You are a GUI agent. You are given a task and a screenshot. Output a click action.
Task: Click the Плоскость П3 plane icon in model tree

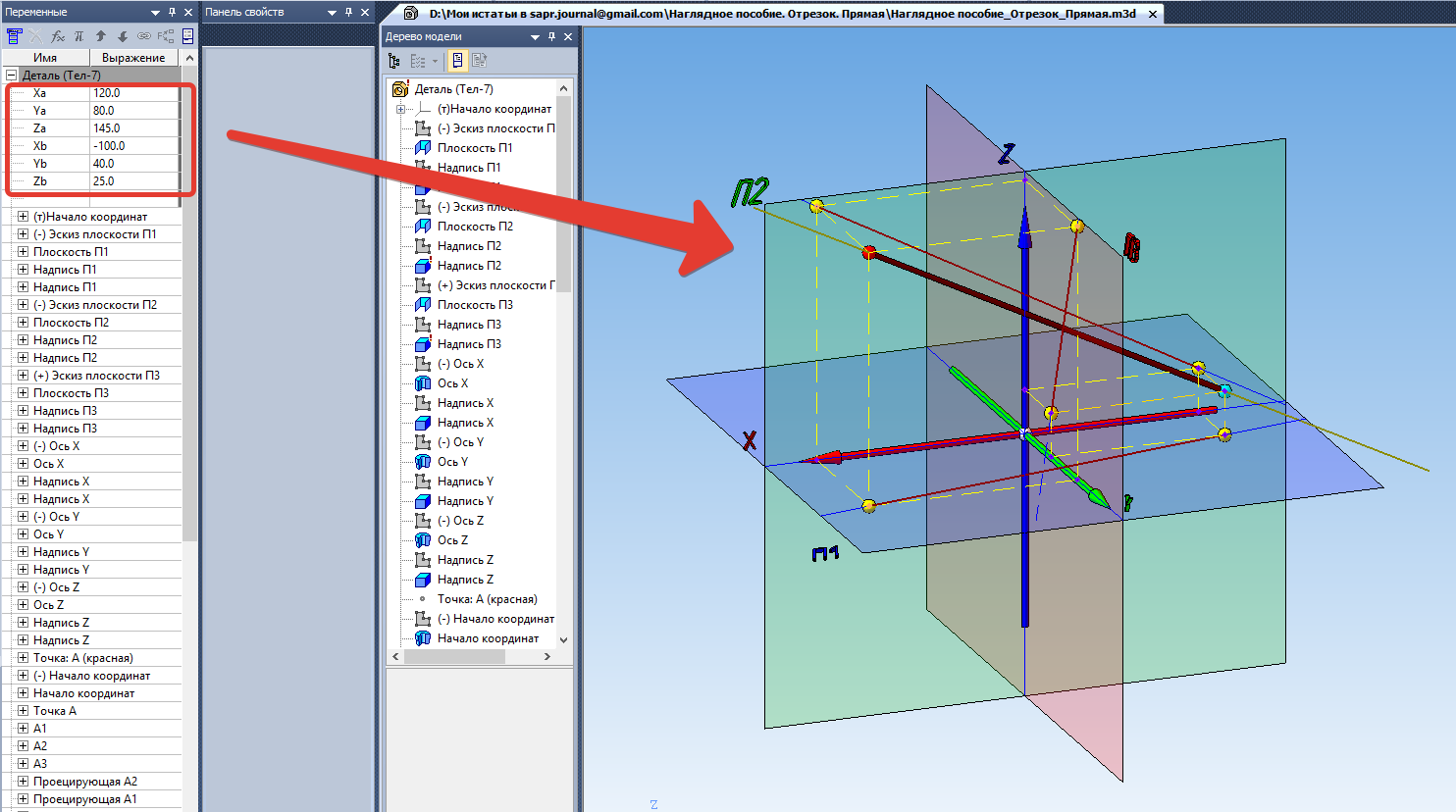[x=423, y=305]
